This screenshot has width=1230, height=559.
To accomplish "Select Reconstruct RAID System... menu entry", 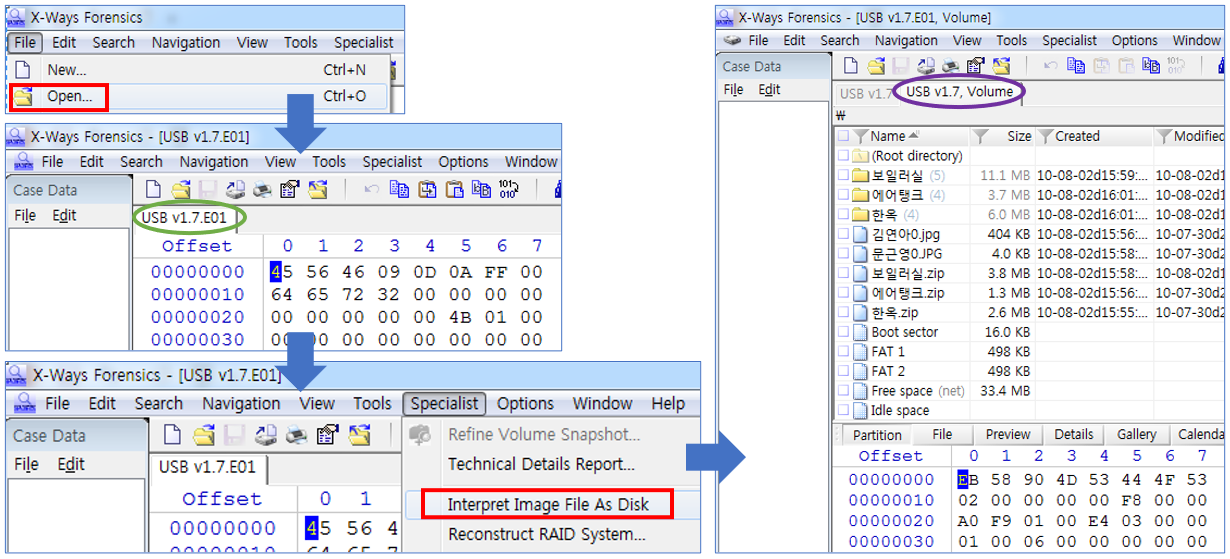I will pos(546,534).
